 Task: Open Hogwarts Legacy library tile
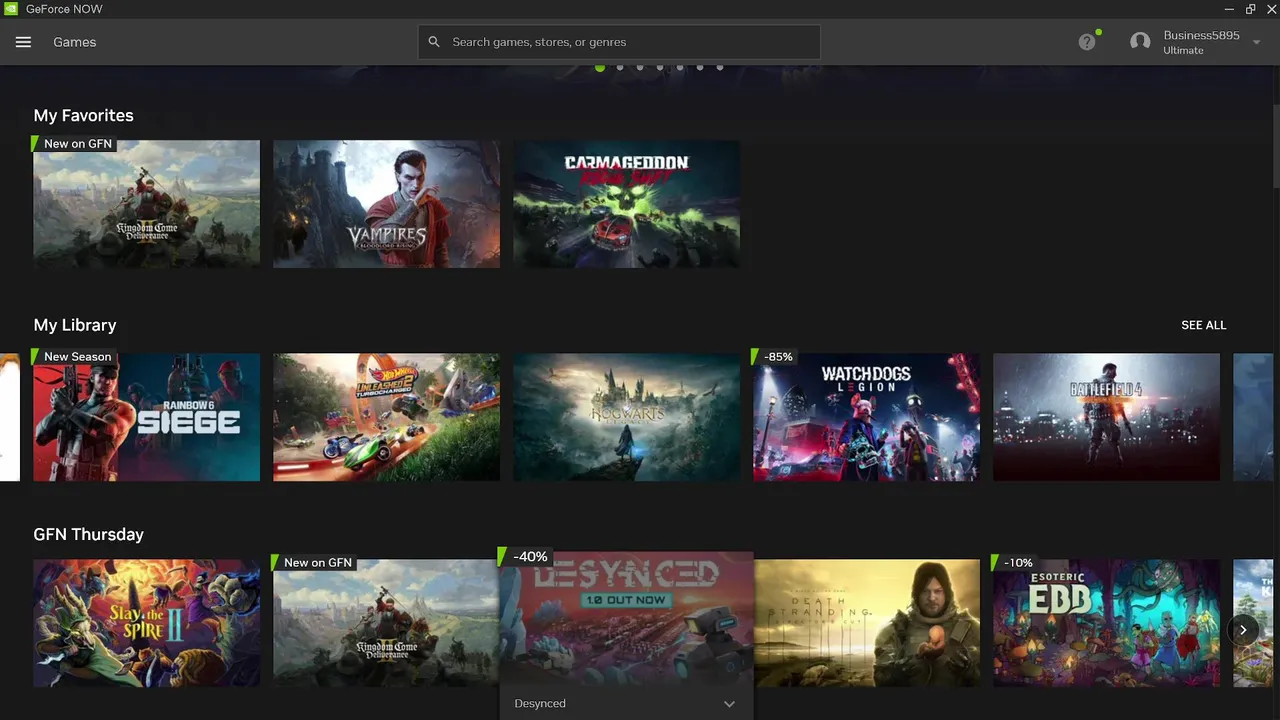coord(626,417)
